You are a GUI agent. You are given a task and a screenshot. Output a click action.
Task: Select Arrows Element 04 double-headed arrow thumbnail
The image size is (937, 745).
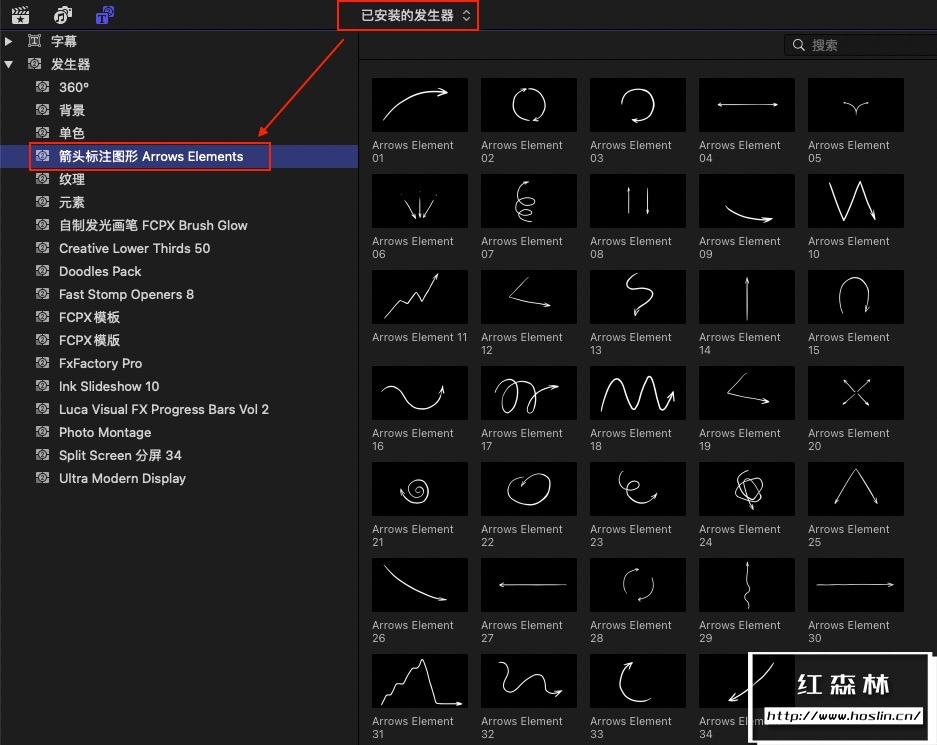(747, 105)
